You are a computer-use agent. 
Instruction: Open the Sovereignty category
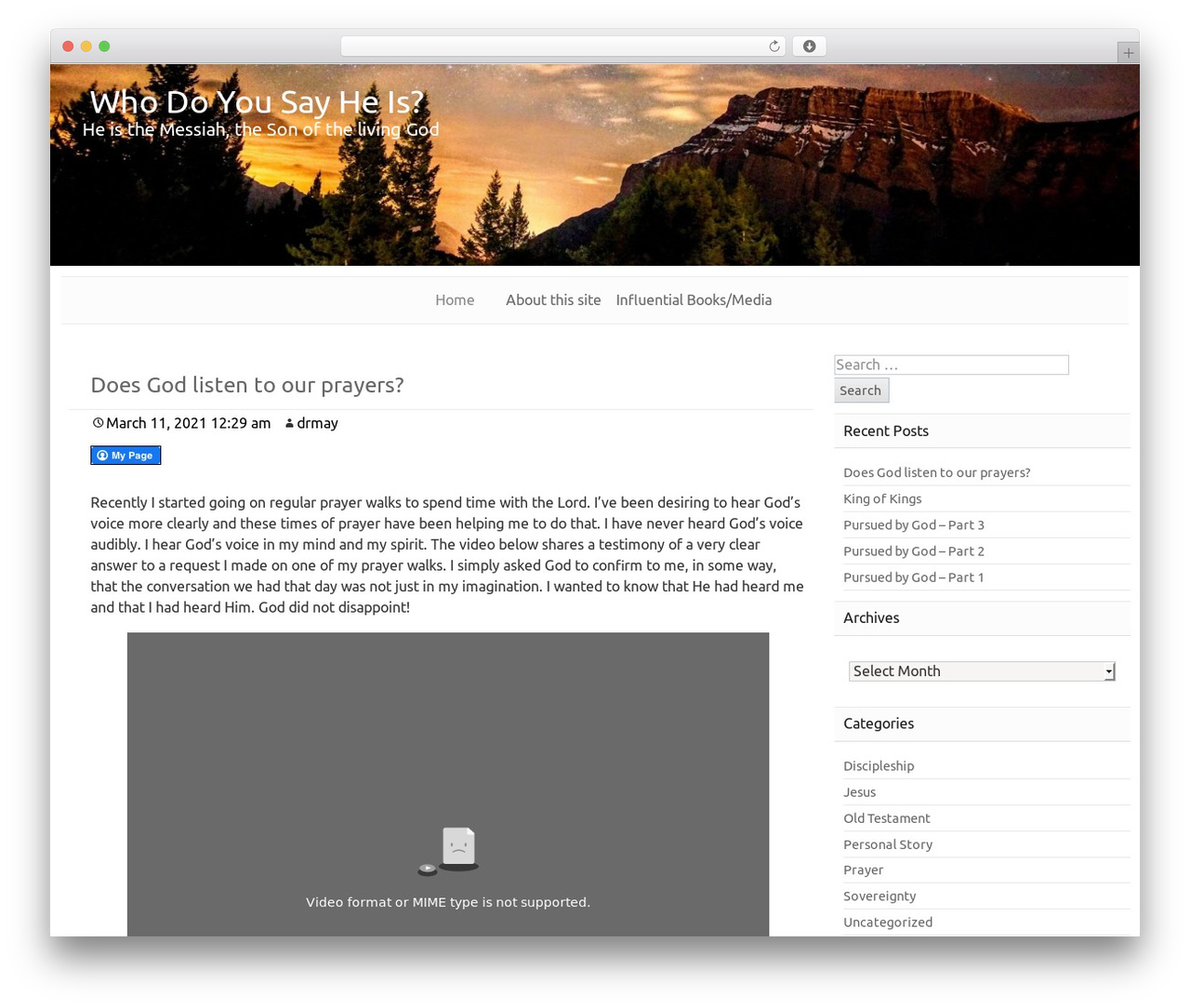coord(879,896)
